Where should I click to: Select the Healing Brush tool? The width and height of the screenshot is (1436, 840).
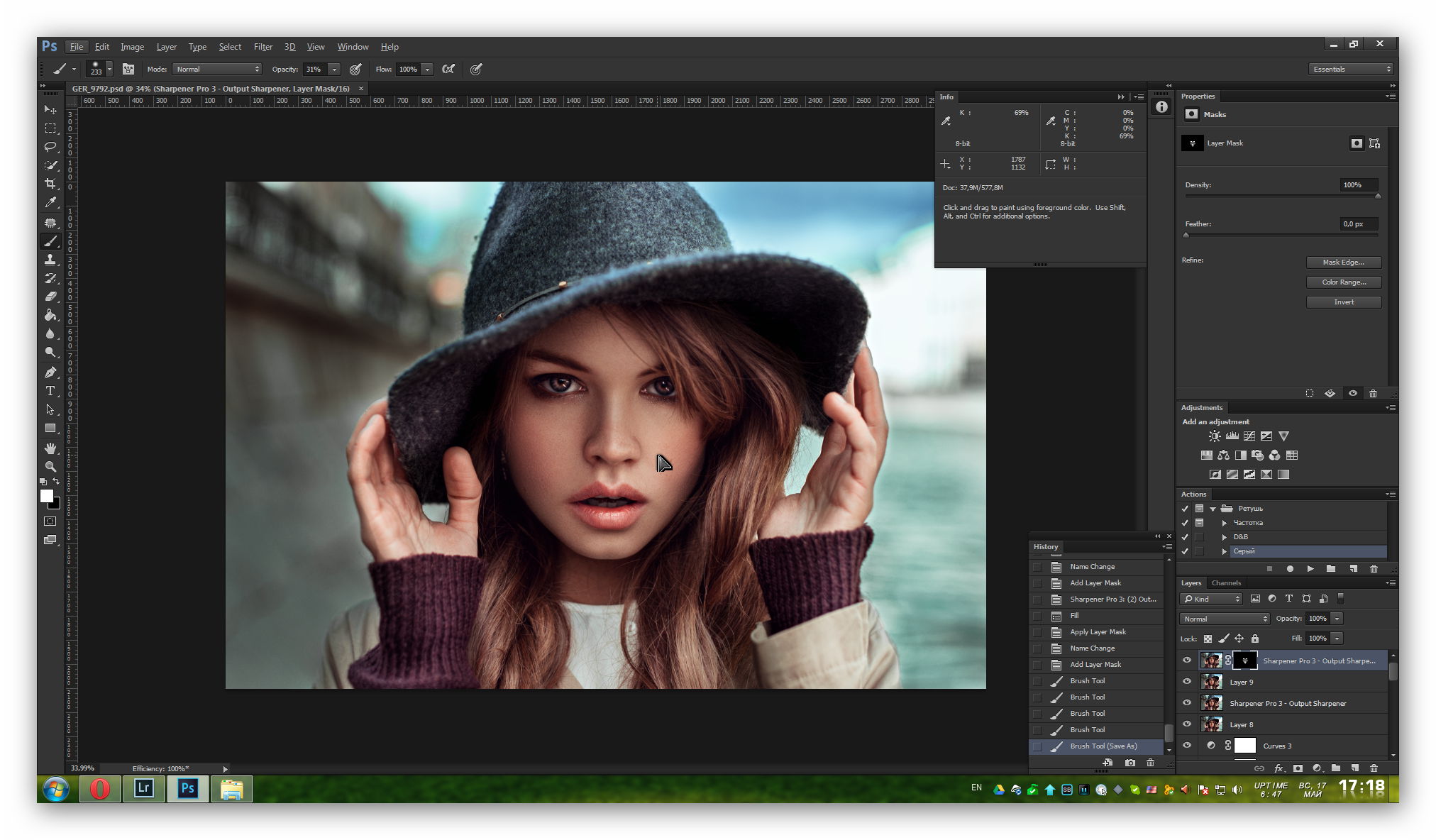50,223
